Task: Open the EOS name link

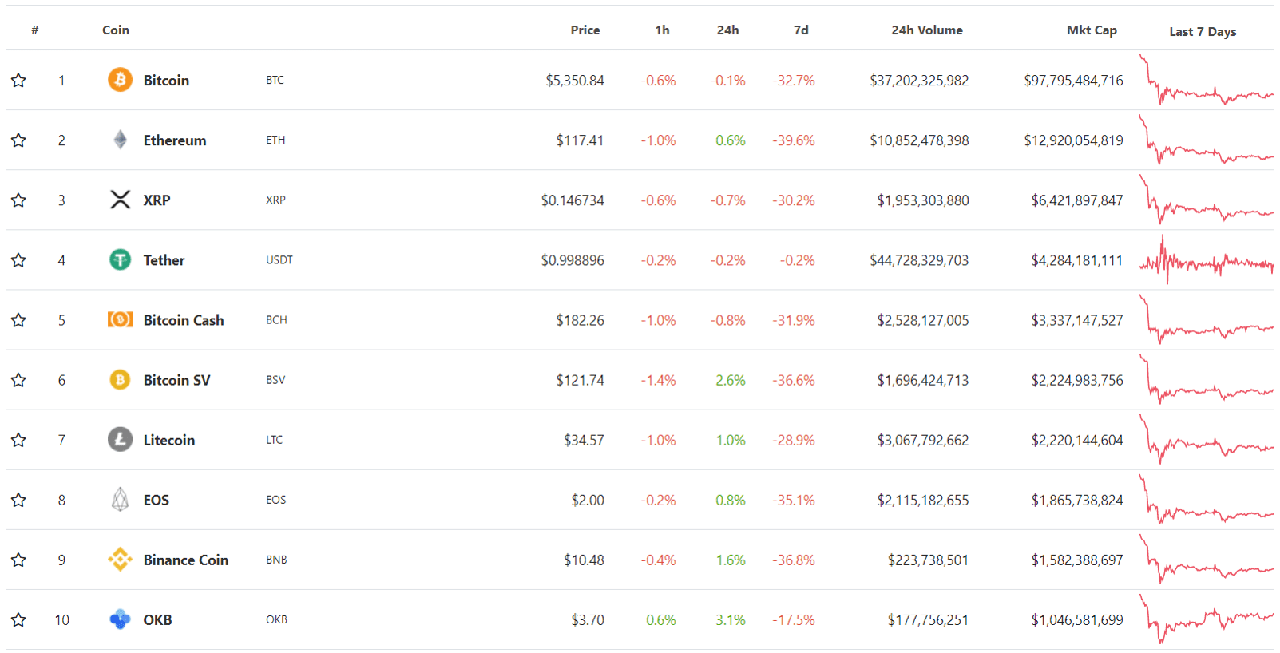Action: coord(156,500)
